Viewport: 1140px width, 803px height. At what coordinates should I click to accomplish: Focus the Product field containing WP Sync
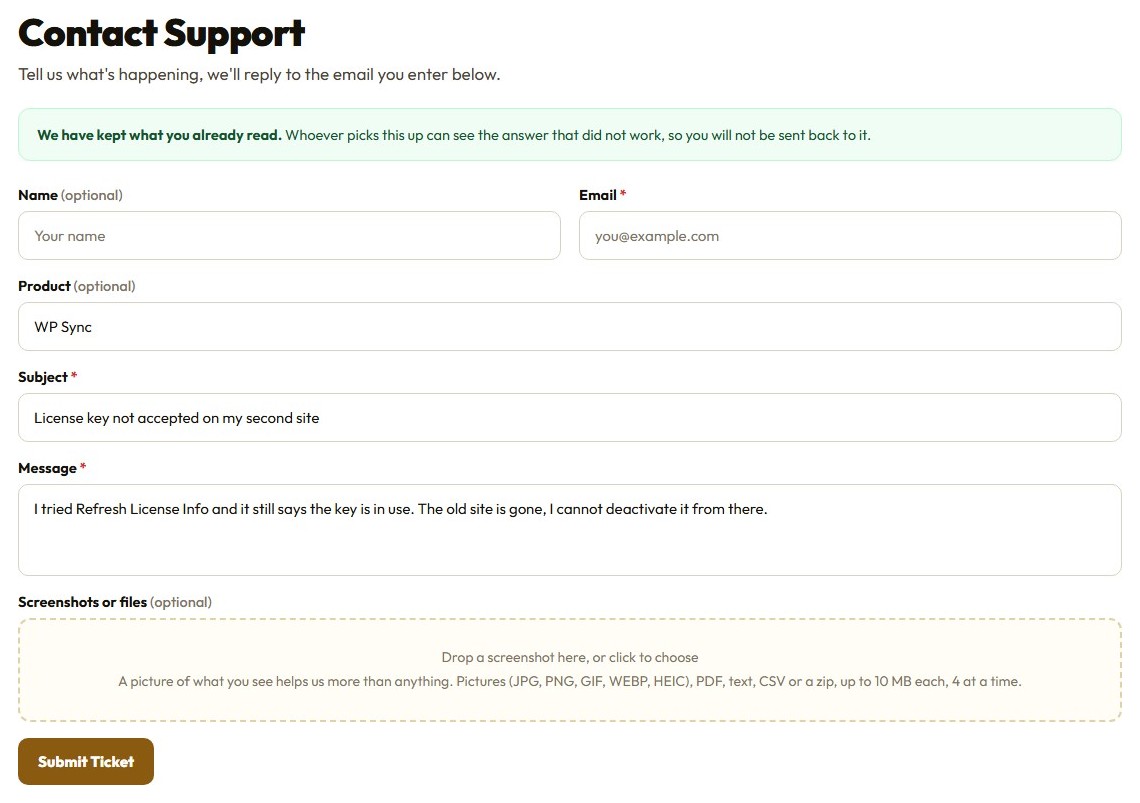570,327
